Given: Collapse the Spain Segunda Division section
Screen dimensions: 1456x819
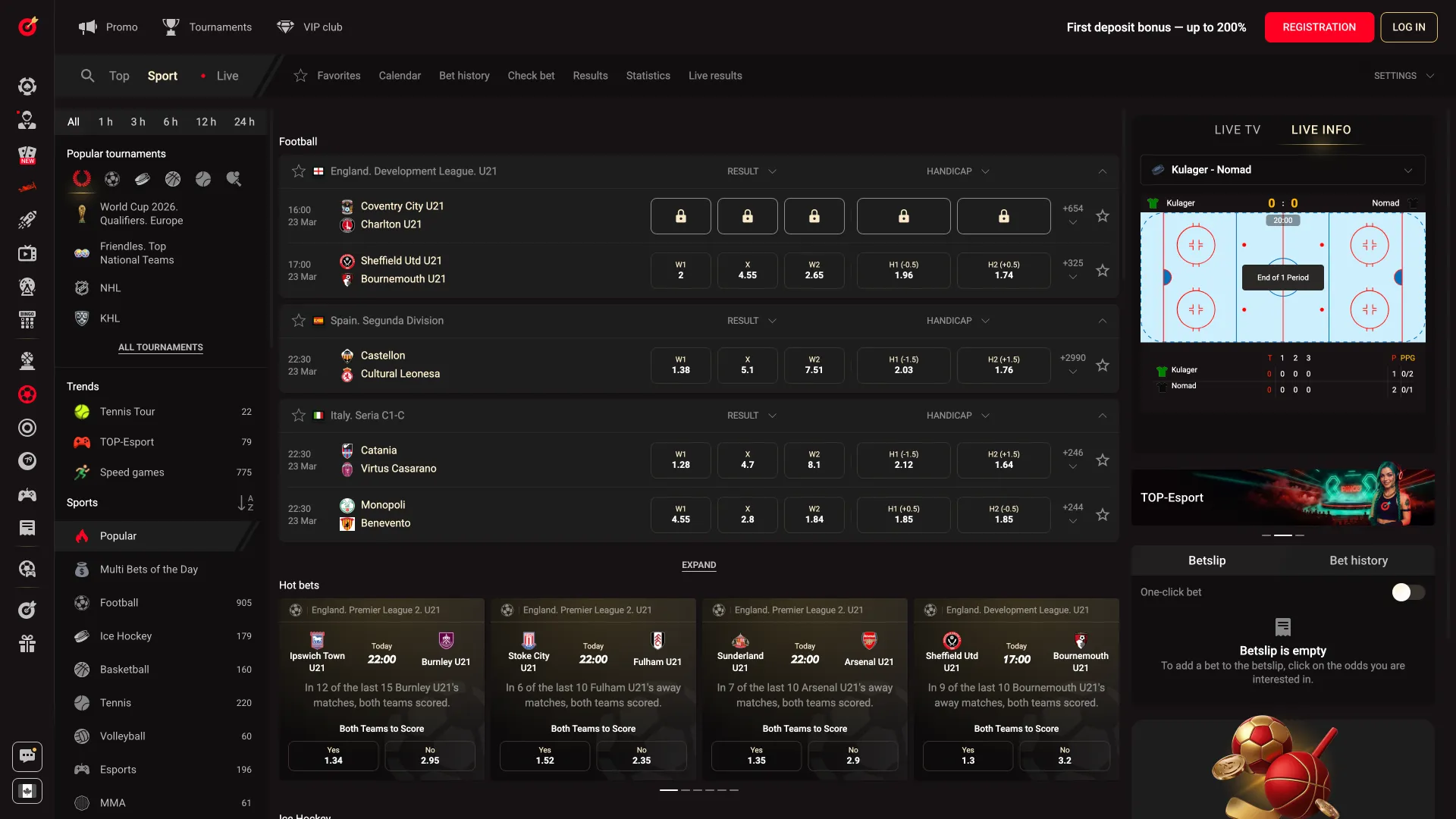Looking at the screenshot, I should (x=1103, y=320).
